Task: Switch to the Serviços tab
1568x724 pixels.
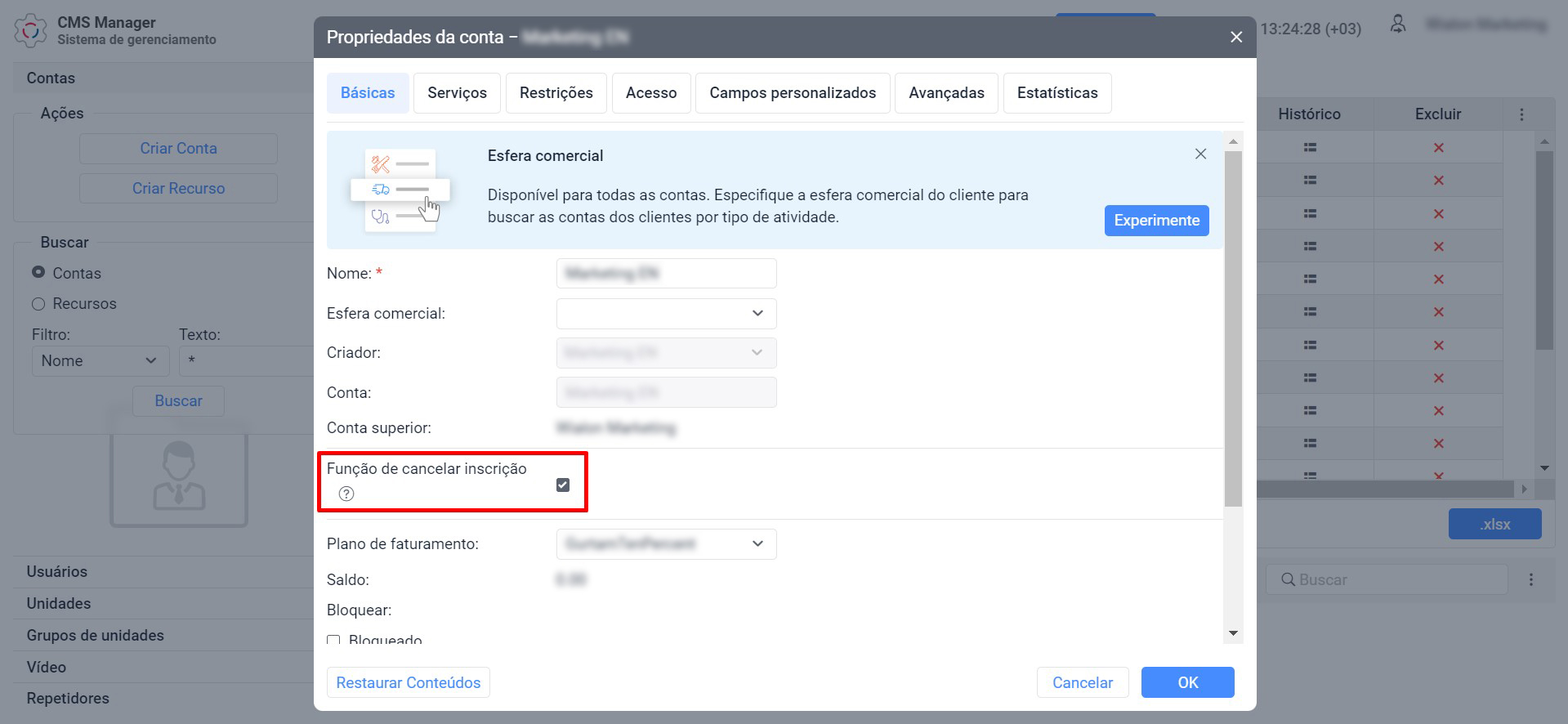Action: (457, 93)
